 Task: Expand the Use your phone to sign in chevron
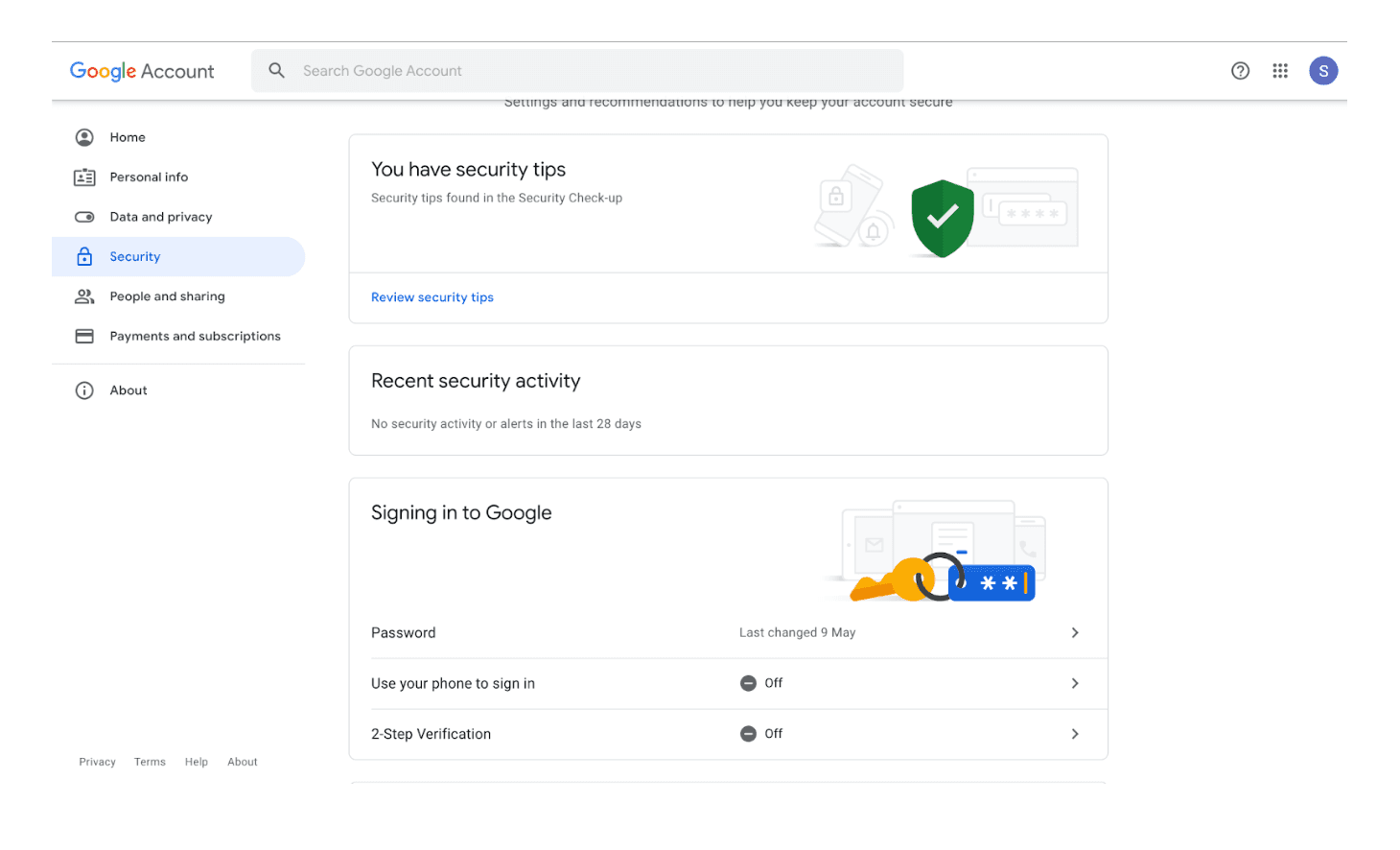point(1075,683)
